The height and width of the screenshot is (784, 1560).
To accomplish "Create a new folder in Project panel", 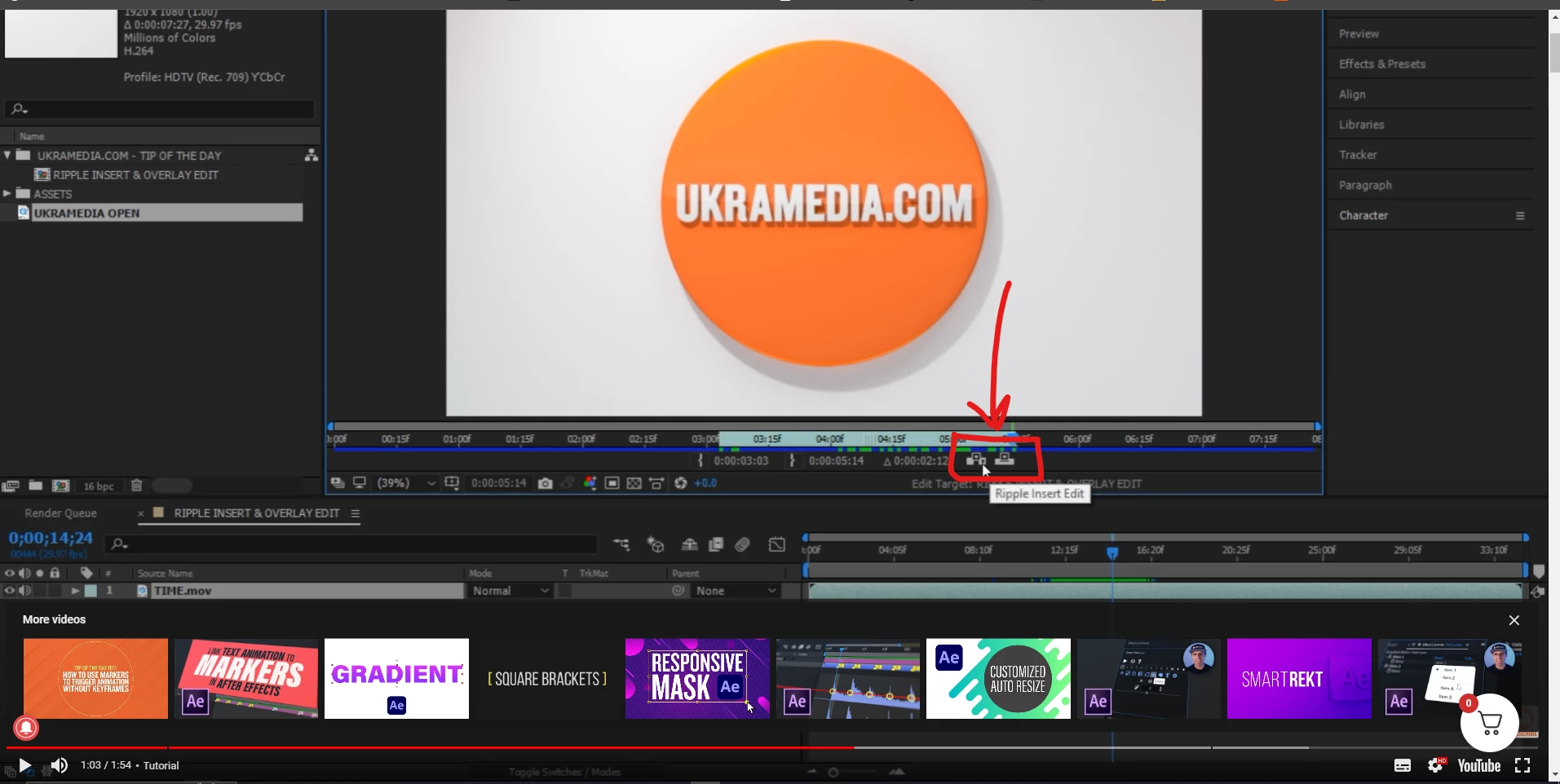I will [36, 485].
